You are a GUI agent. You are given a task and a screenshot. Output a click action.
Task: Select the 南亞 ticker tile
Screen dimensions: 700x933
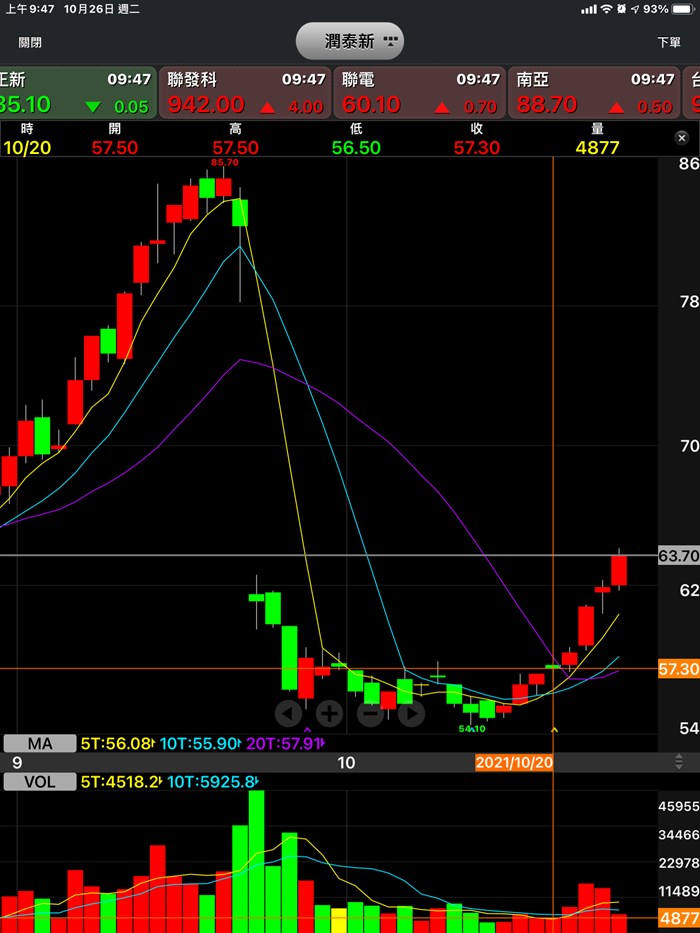click(x=595, y=93)
